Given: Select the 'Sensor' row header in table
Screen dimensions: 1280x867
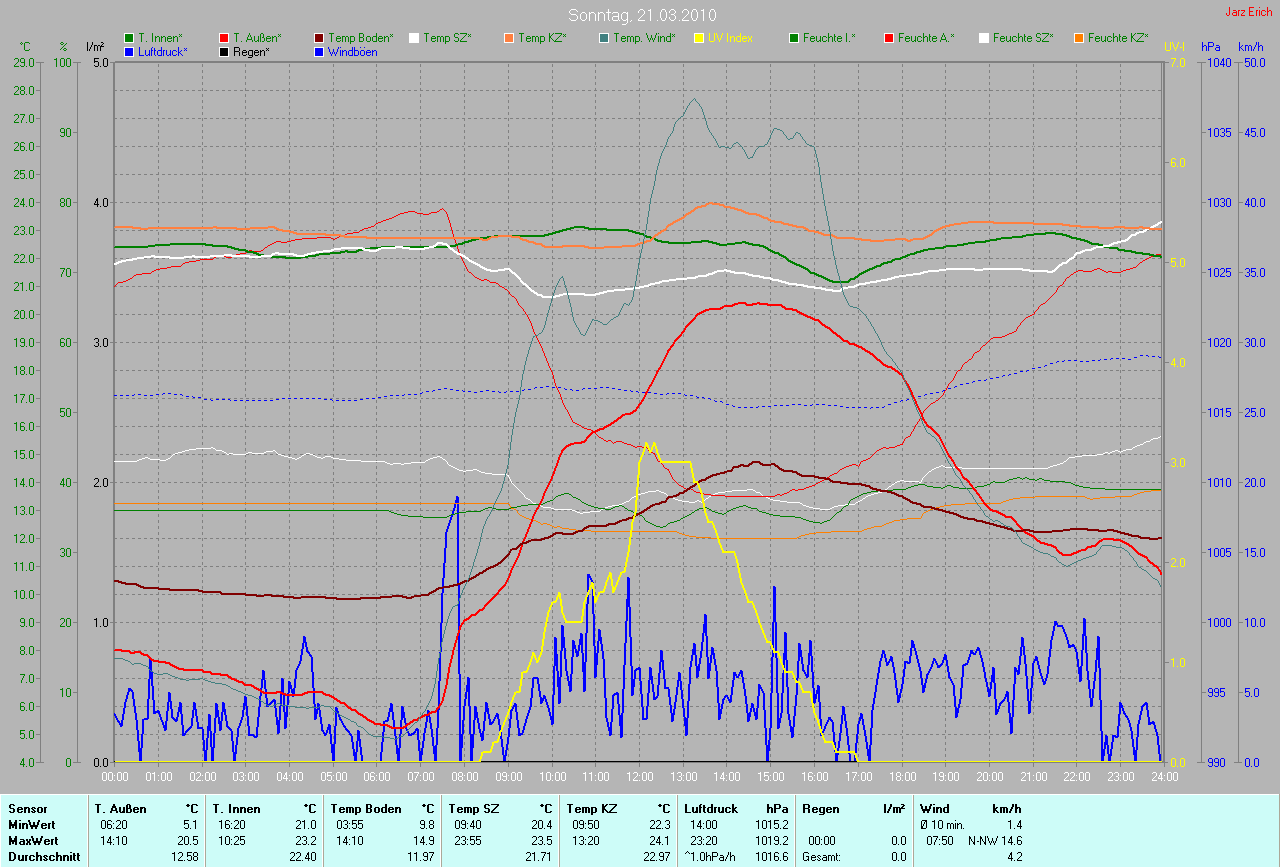Looking at the screenshot, I should pos(26,808).
